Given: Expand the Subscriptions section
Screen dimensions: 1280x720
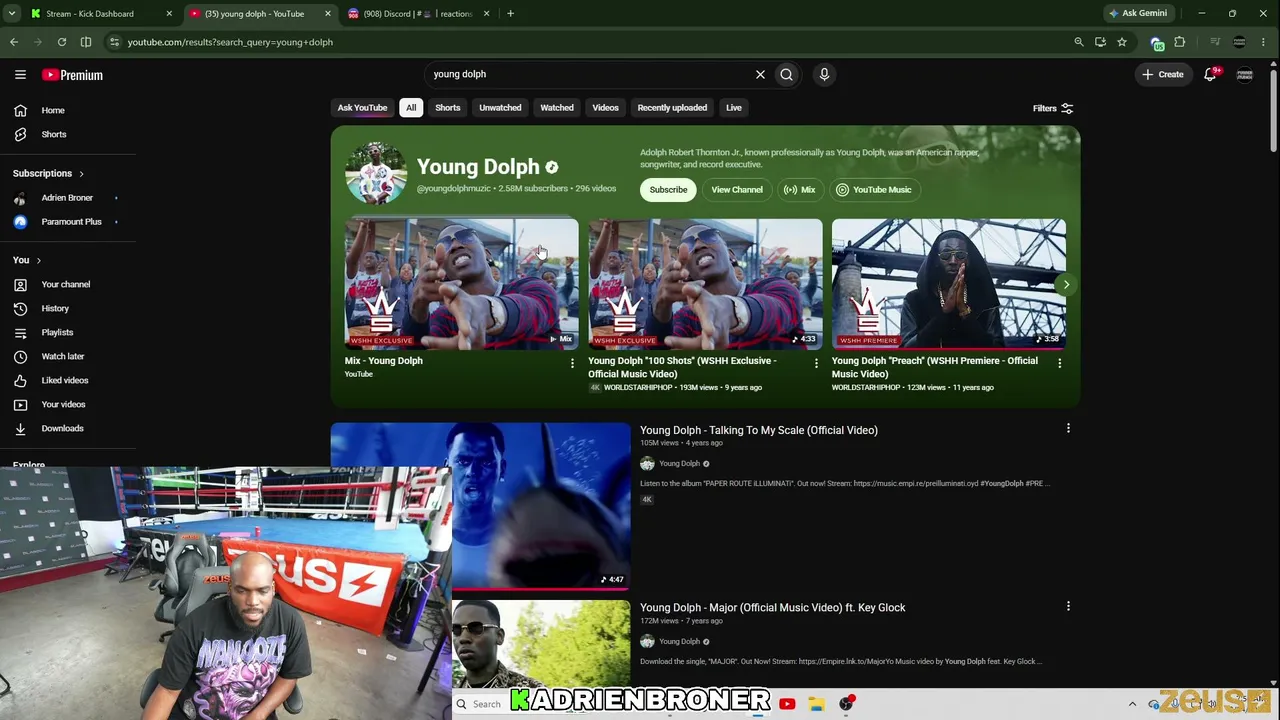Looking at the screenshot, I should pos(48,173).
